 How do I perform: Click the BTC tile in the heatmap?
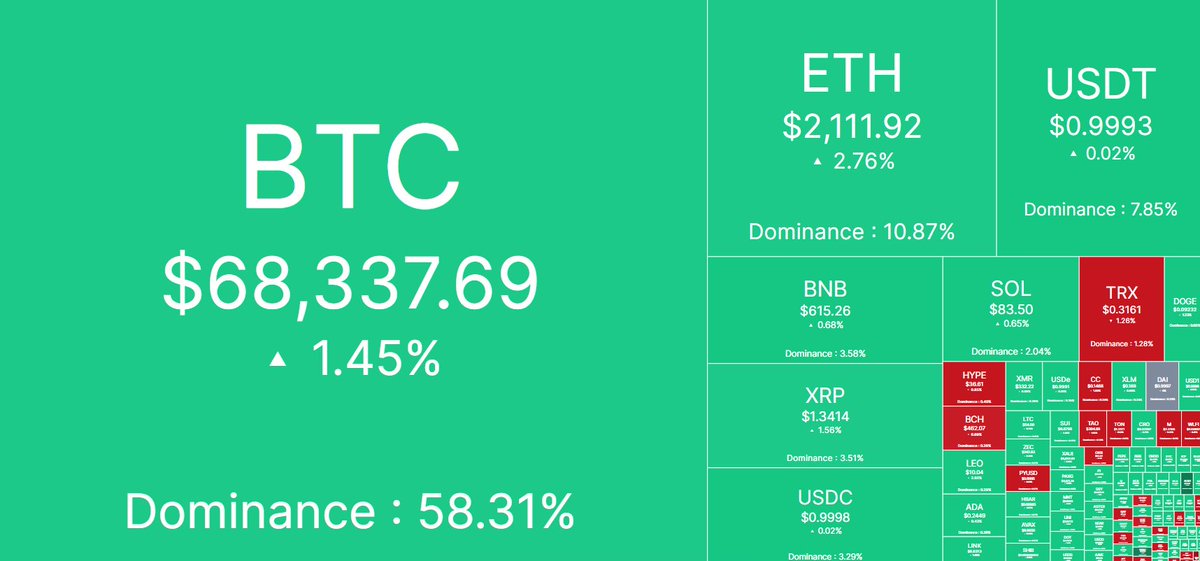point(352,280)
